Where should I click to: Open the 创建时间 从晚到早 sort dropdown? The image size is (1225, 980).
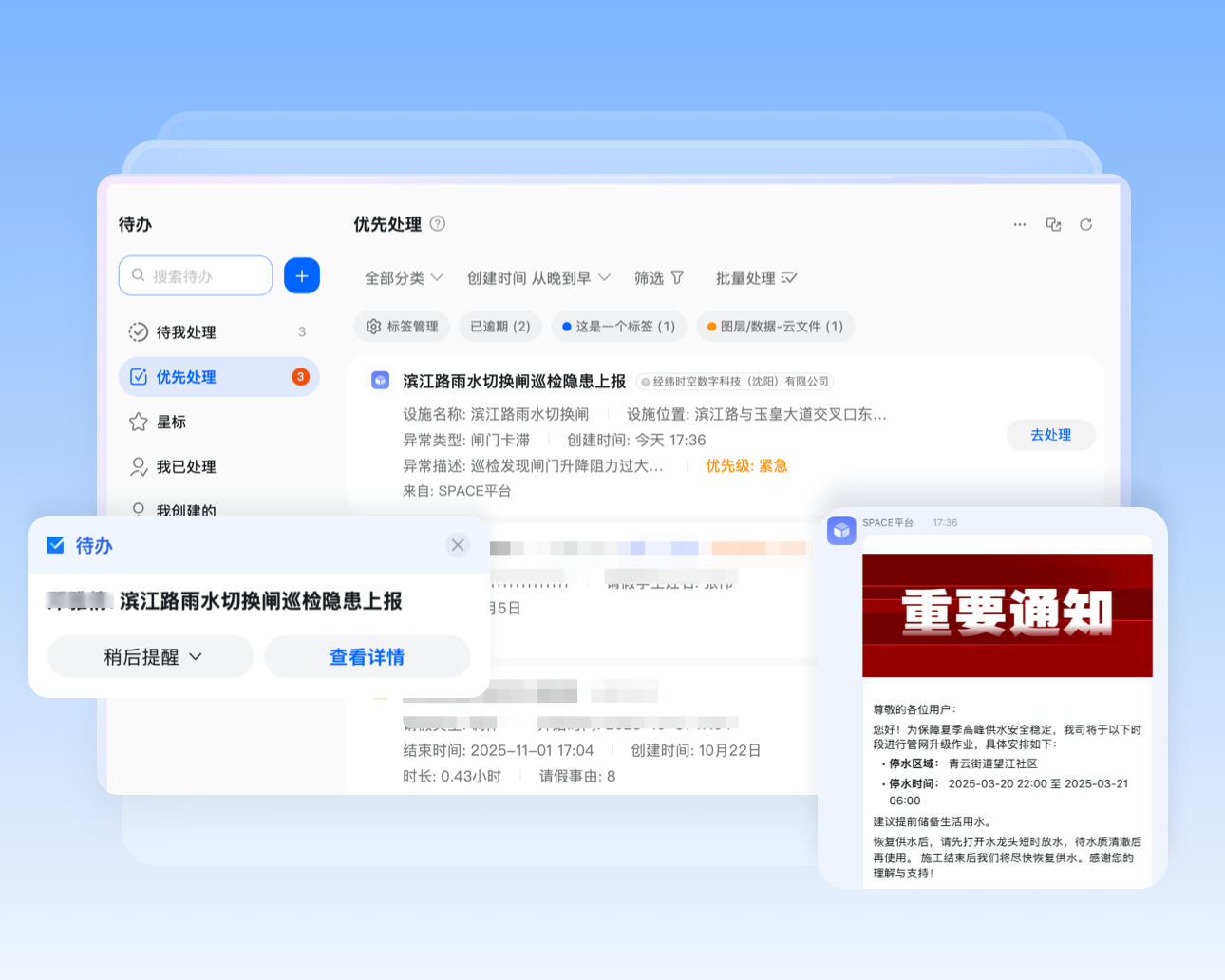click(x=539, y=277)
